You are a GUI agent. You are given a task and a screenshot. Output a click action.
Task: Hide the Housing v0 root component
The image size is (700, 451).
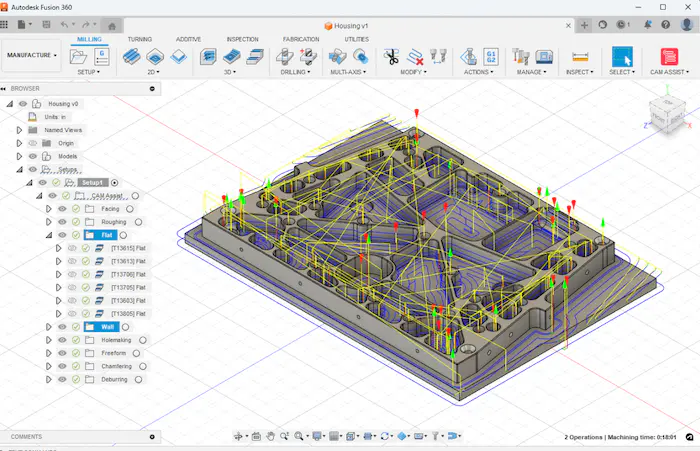pyautogui.click(x=23, y=104)
